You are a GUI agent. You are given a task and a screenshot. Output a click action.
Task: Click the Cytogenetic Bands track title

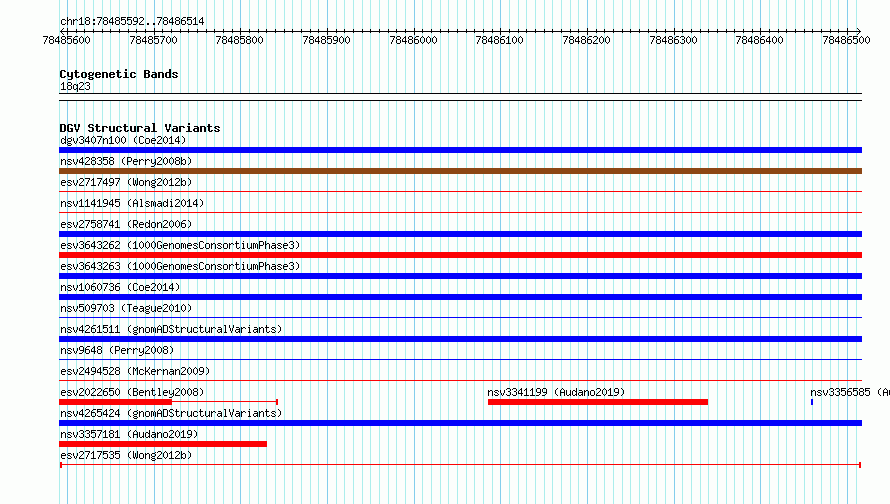(119, 74)
